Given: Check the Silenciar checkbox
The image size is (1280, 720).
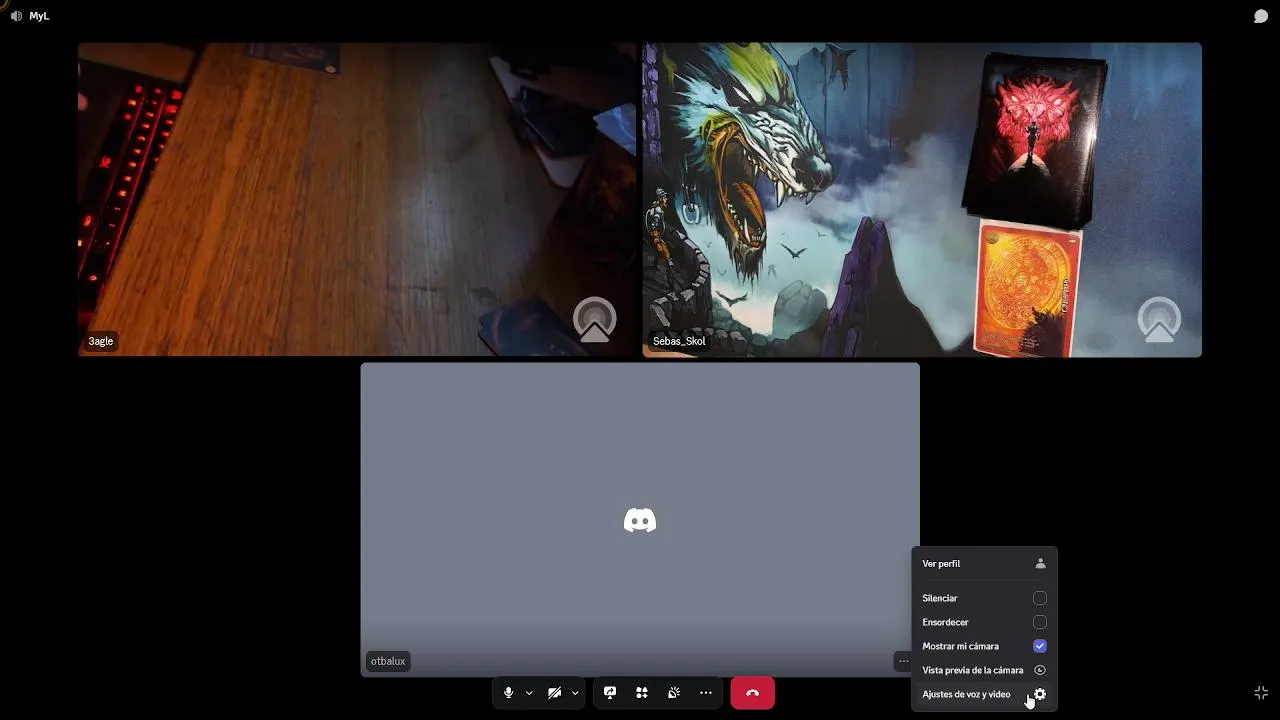Looking at the screenshot, I should [x=1040, y=598].
